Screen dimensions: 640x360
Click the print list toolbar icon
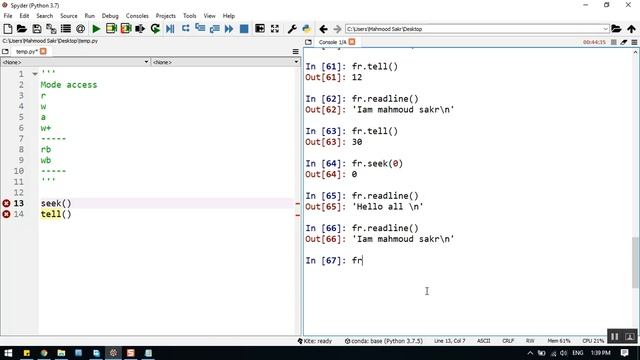pyautogui.click(x=66, y=29)
